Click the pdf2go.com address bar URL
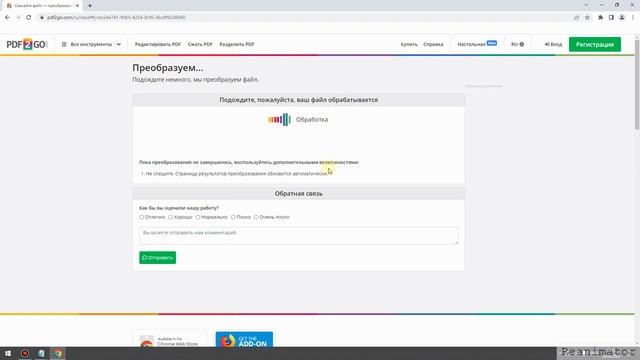The height and width of the screenshot is (360, 640). pos(116,17)
